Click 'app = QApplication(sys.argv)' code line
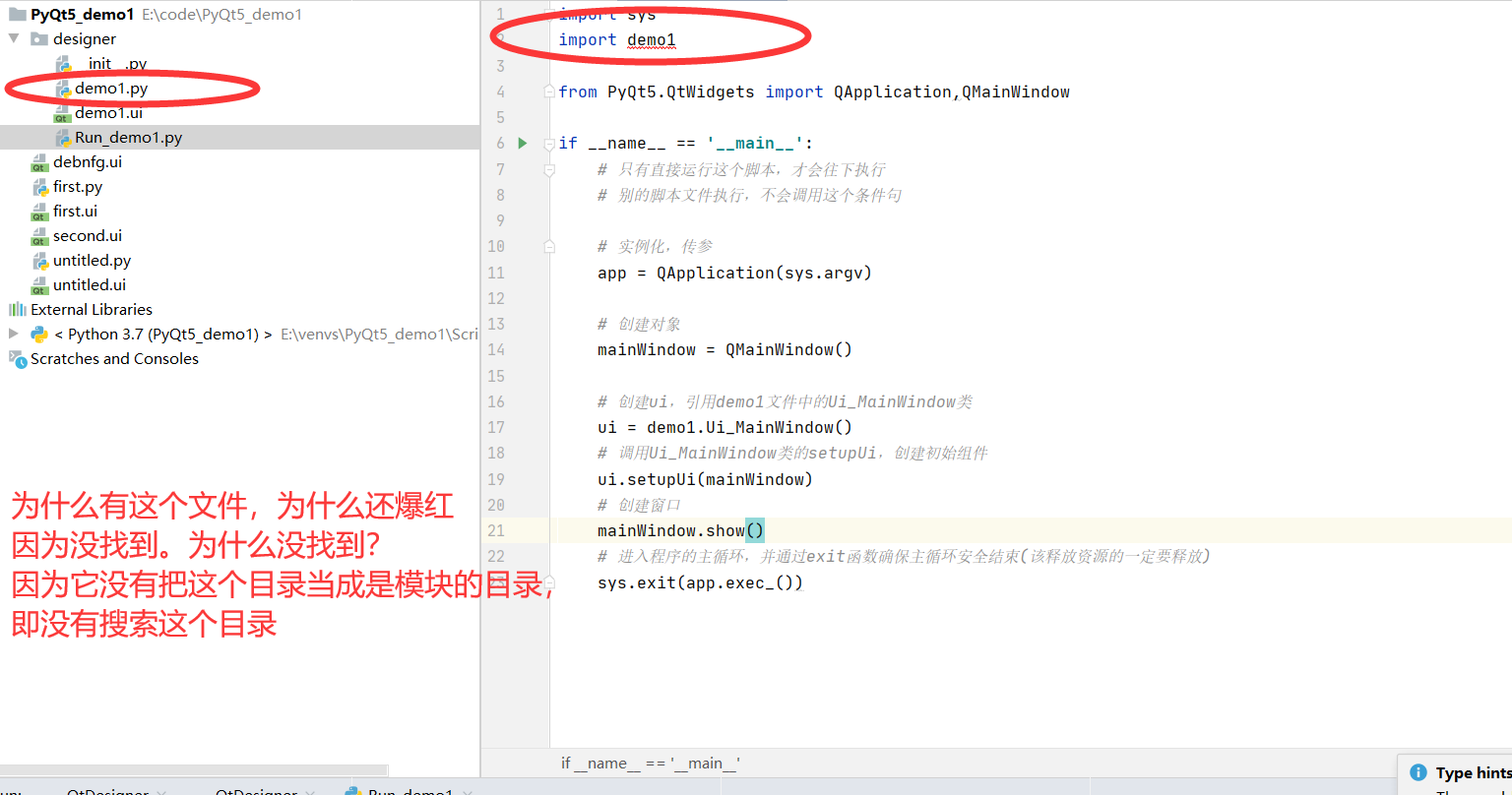 pos(734,273)
